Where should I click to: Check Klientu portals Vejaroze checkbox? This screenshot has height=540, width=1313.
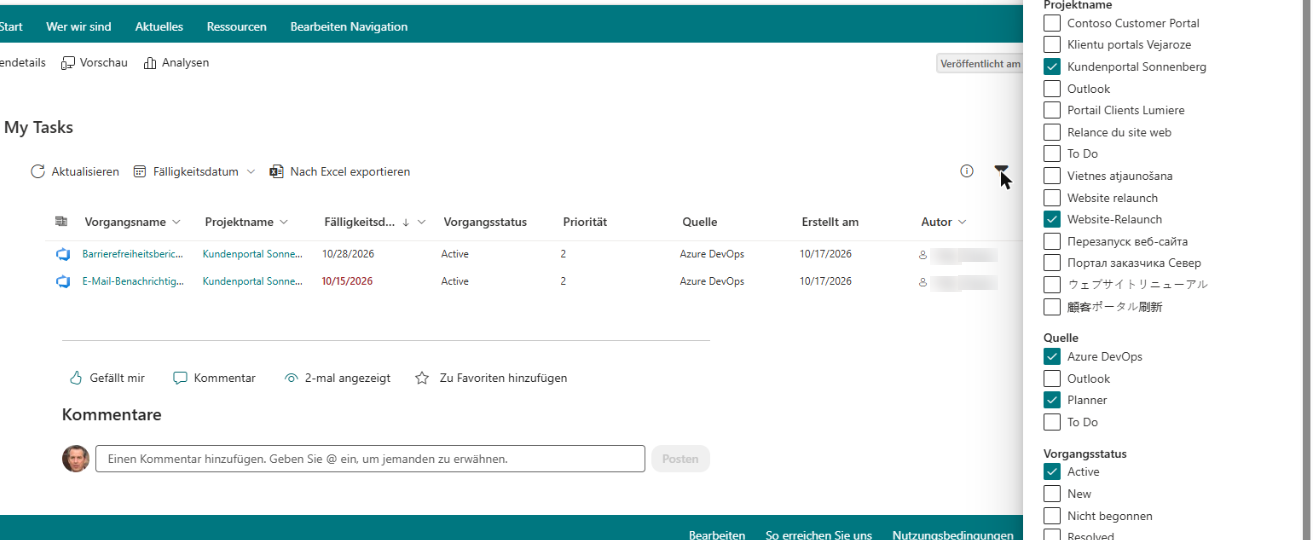click(x=1052, y=45)
